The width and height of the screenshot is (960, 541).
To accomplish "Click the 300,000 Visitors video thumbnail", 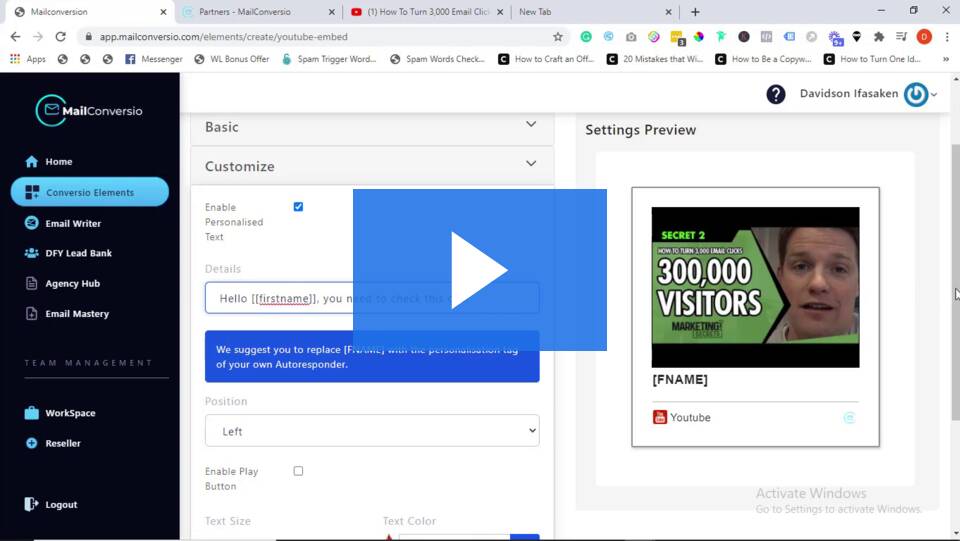I will (x=755, y=287).
